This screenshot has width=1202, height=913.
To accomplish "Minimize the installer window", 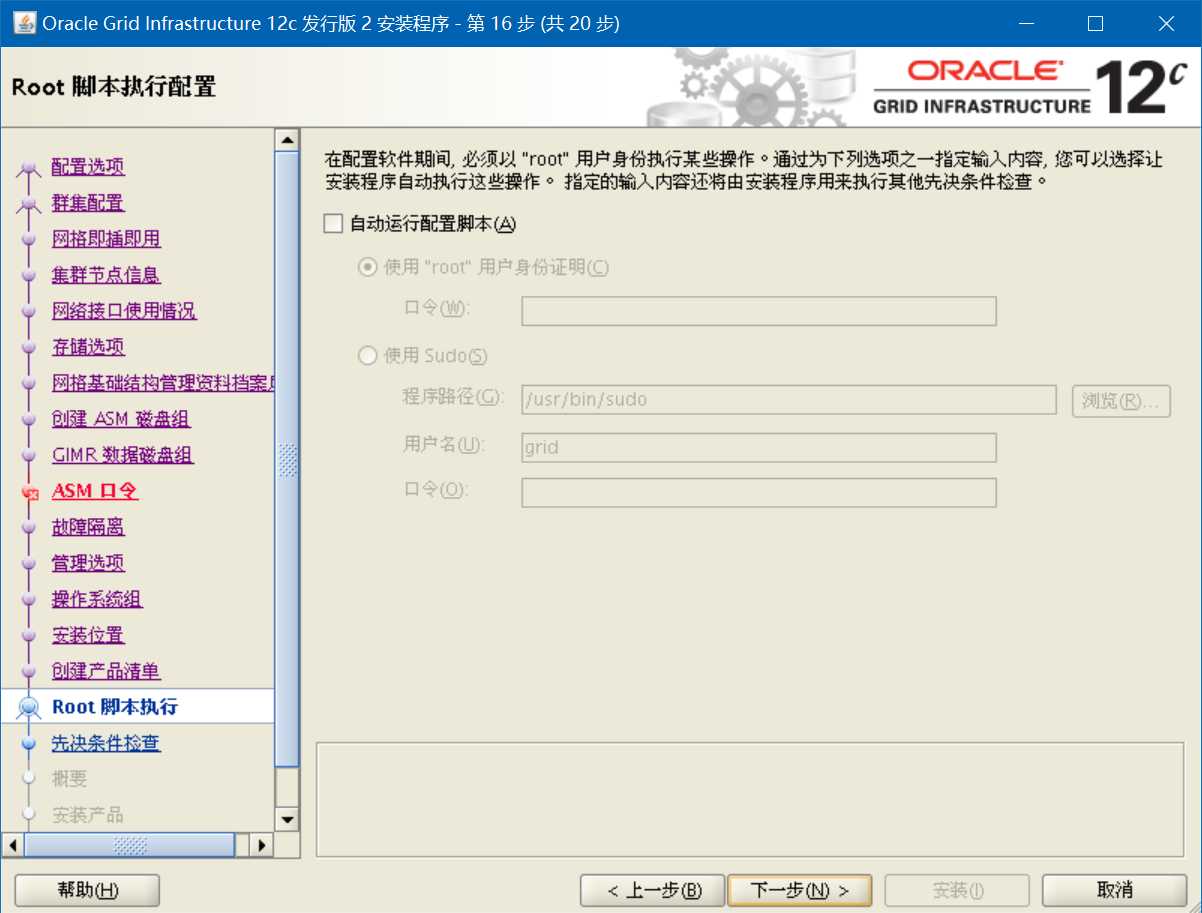I will pyautogui.click(x=1025, y=24).
